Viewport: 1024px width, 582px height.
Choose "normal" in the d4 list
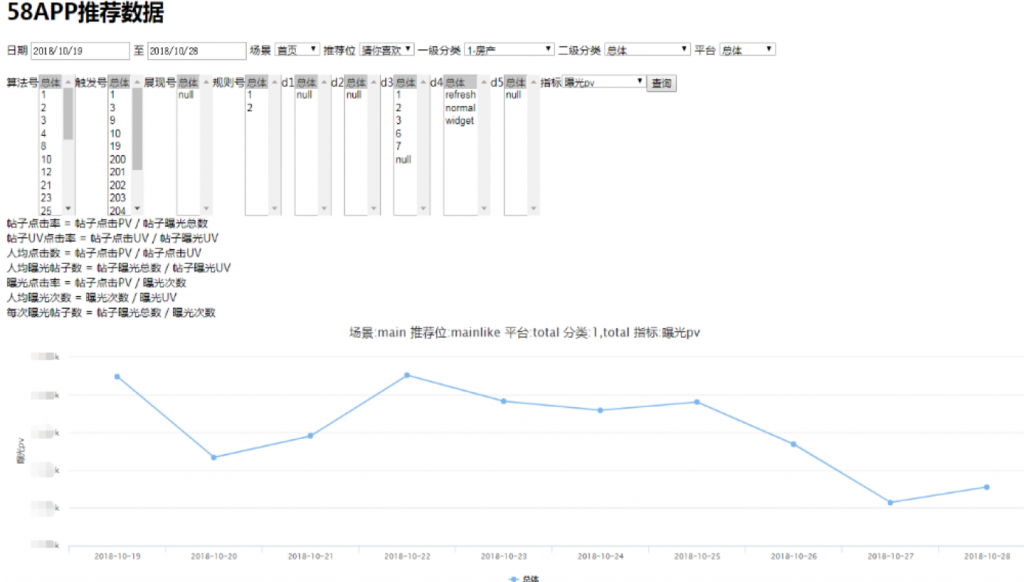(x=460, y=108)
